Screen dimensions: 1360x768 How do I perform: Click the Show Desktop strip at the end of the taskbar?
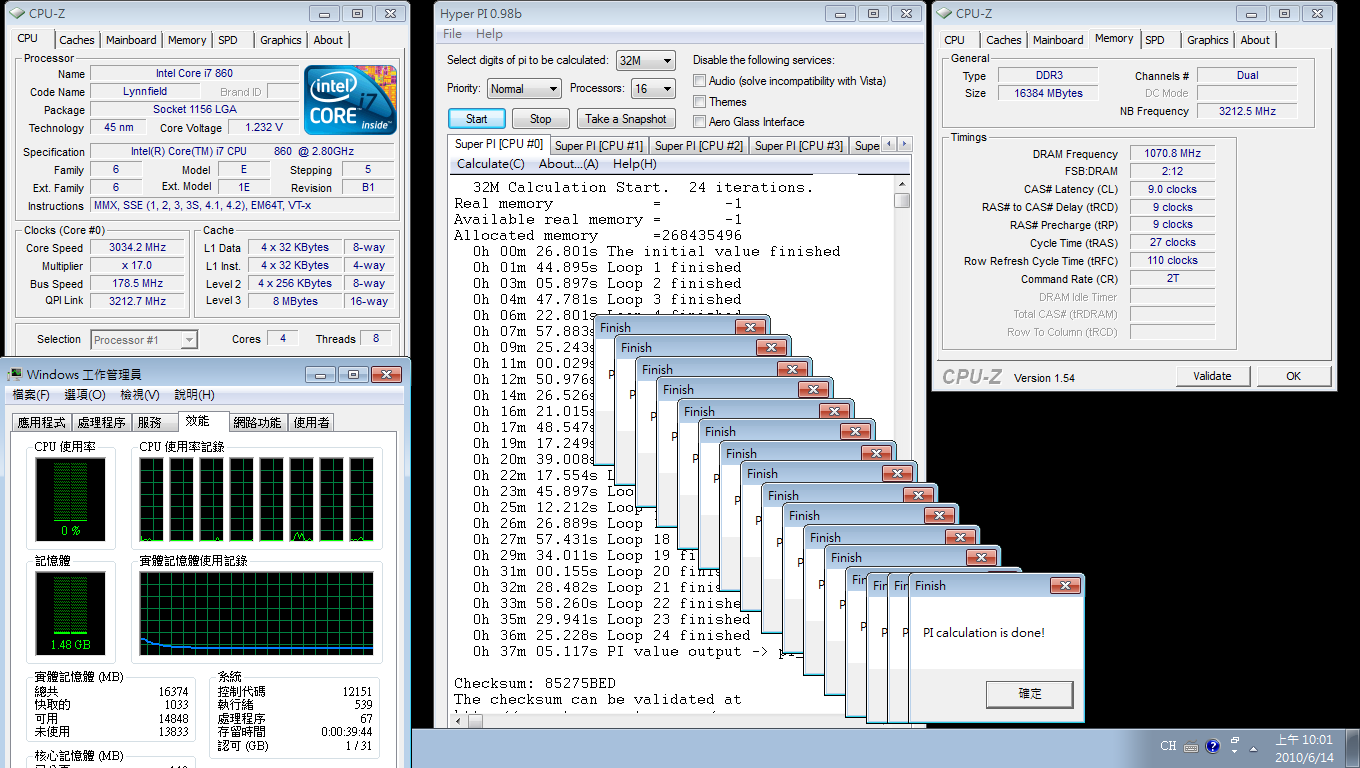[1352, 748]
